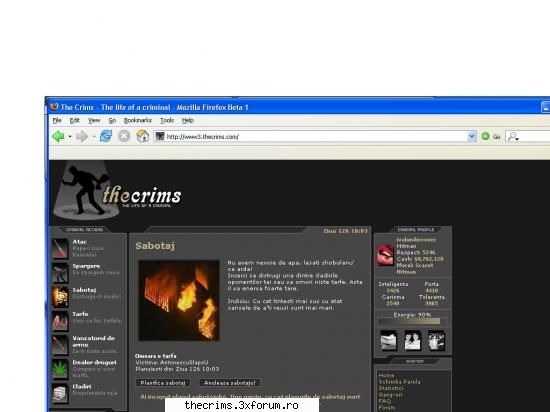Click the red lips profile avatar
Viewport: 550px width, 412px height.
click(385, 255)
